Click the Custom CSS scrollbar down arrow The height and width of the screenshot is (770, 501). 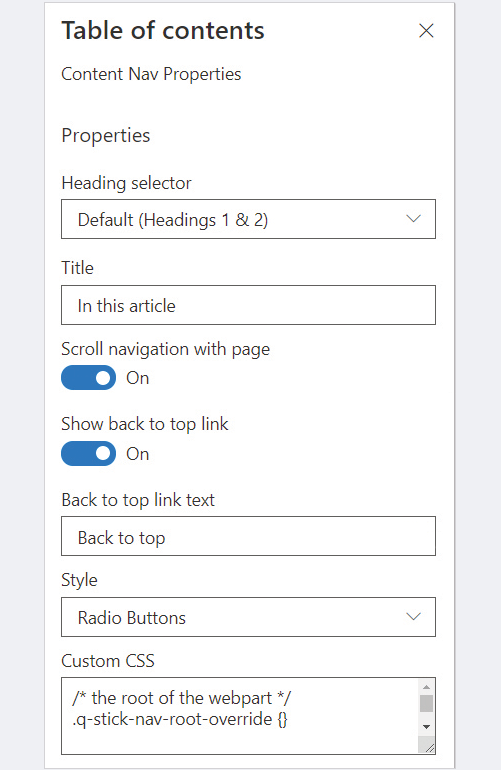click(x=426, y=727)
